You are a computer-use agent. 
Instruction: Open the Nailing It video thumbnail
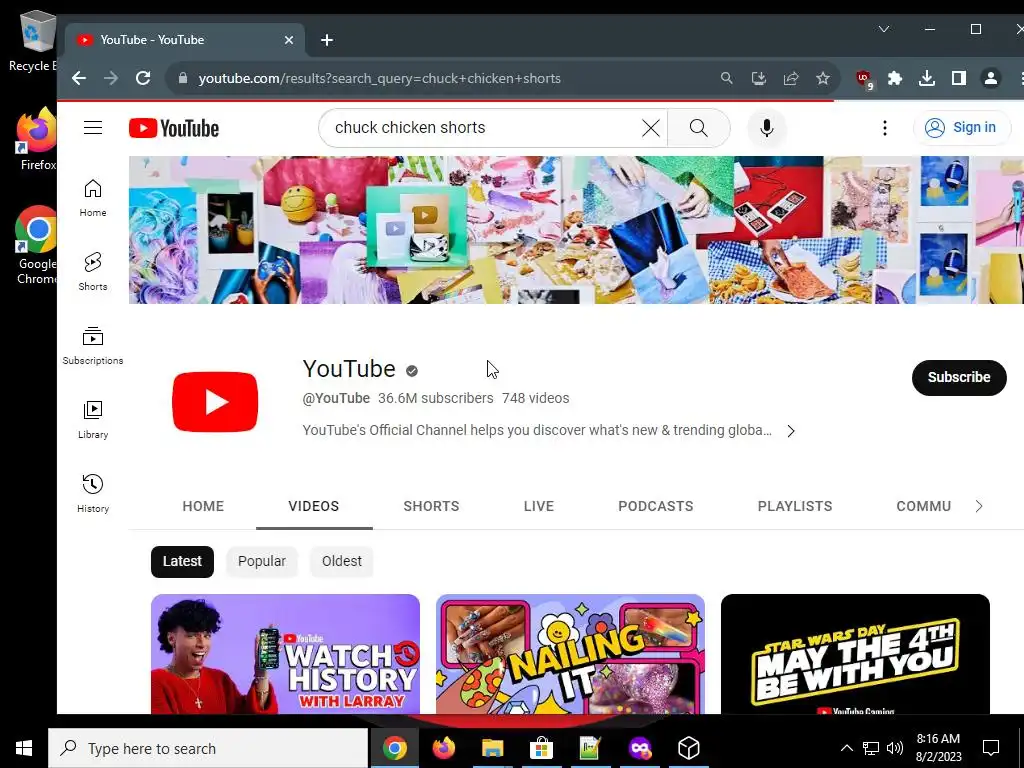click(x=570, y=654)
